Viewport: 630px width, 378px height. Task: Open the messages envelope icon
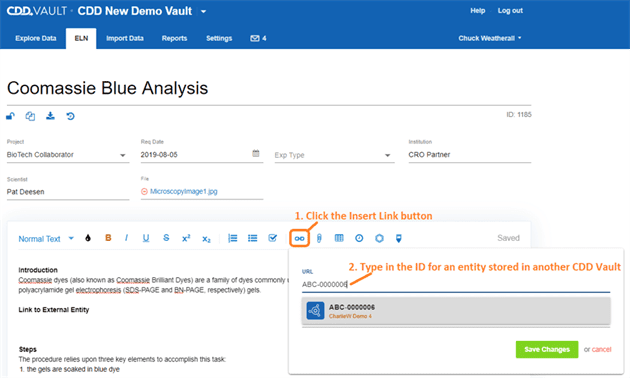(x=255, y=38)
